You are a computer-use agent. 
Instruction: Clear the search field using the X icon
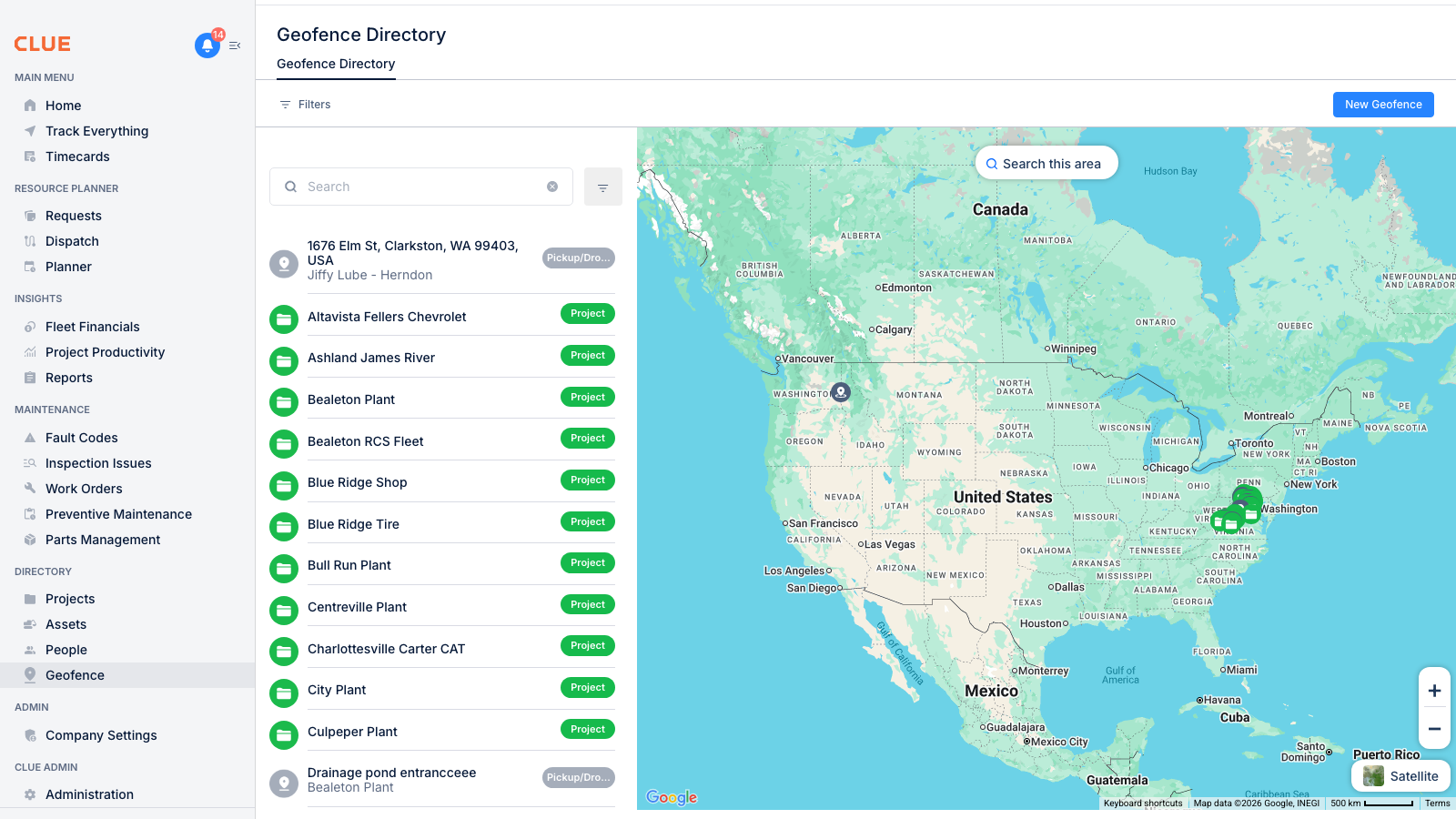click(x=552, y=187)
